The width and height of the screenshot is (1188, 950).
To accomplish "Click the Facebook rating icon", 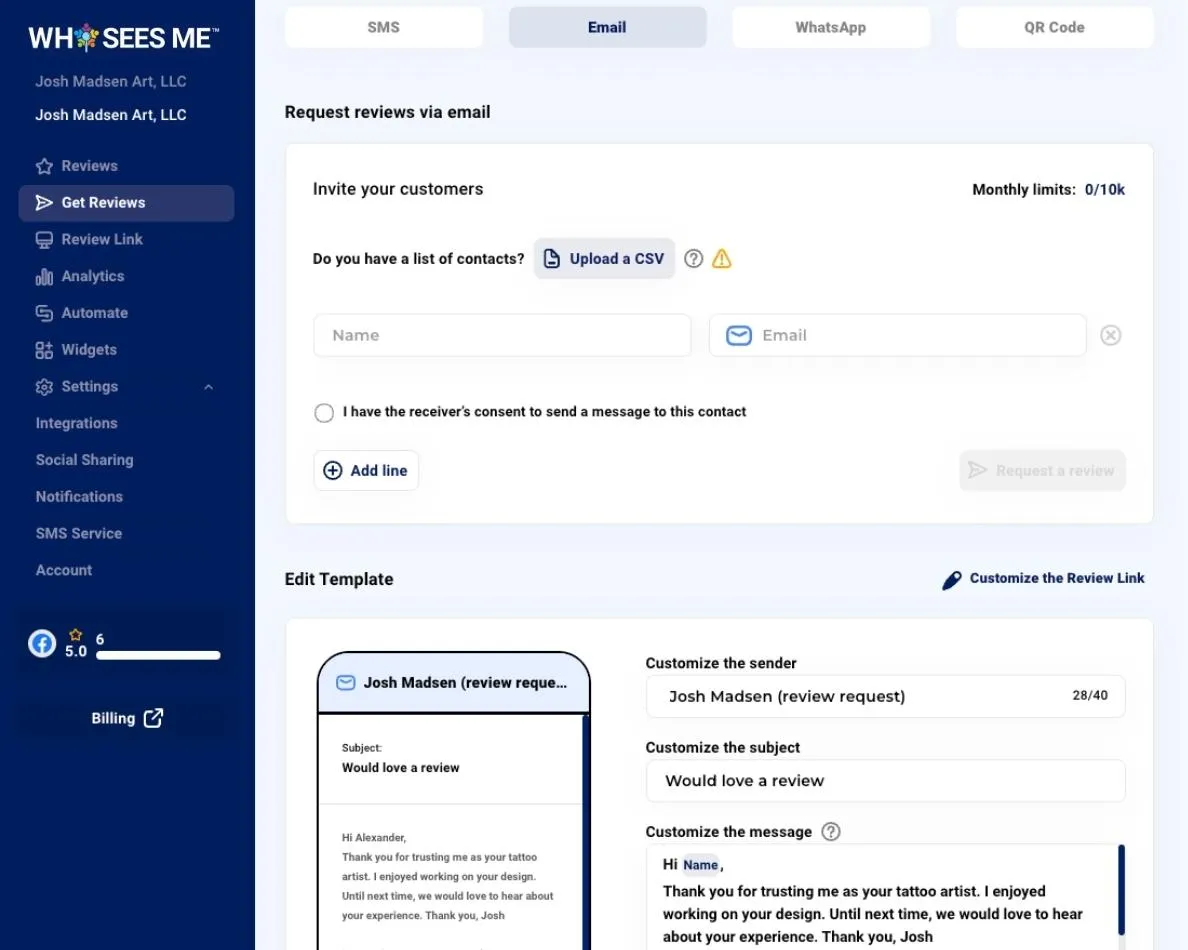I will pos(42,644).
